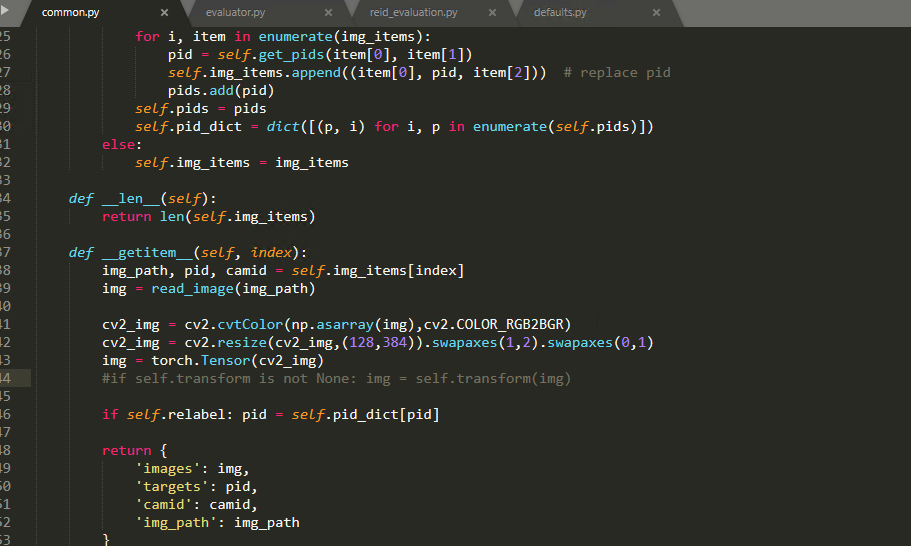Click 'self.img_items.append' call

254,73
